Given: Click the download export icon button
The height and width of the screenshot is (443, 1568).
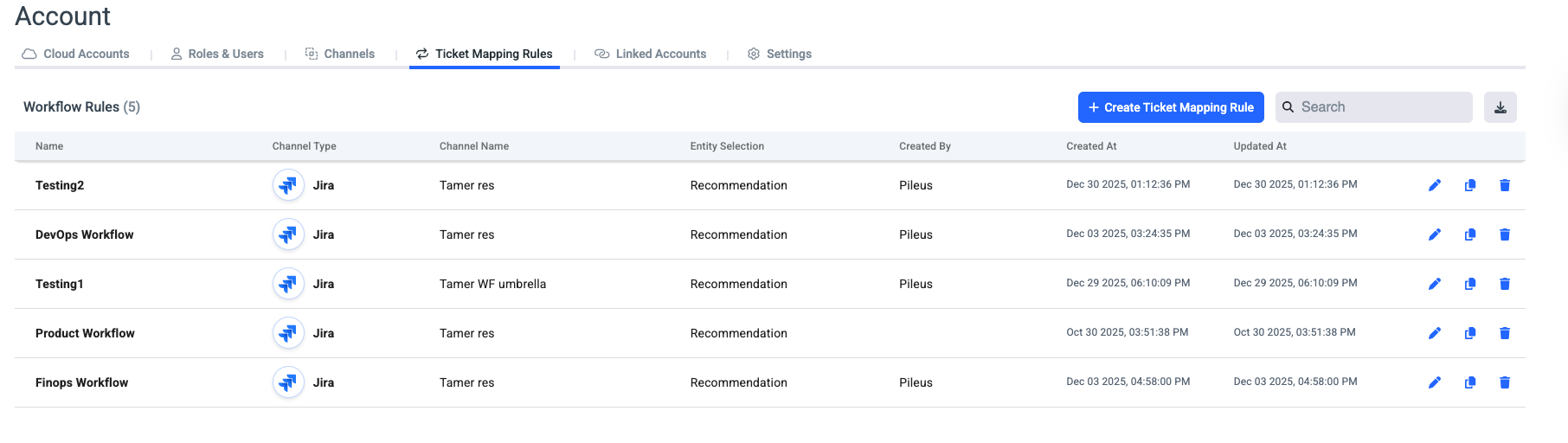Looking at the screenshot, I should pos(1501,107).
